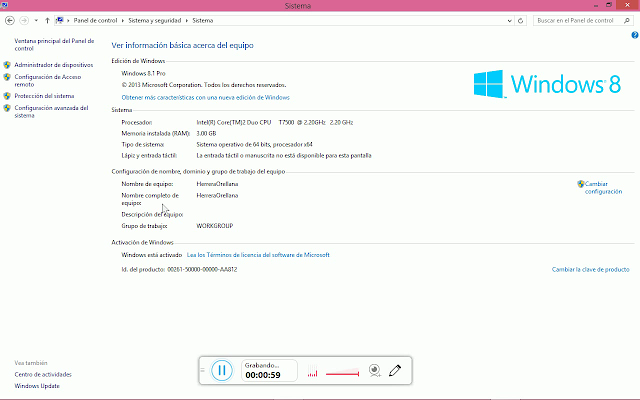The image size is (640, 400).
Task: Adjust the red volume slider
Action: (x=342, y=373)
